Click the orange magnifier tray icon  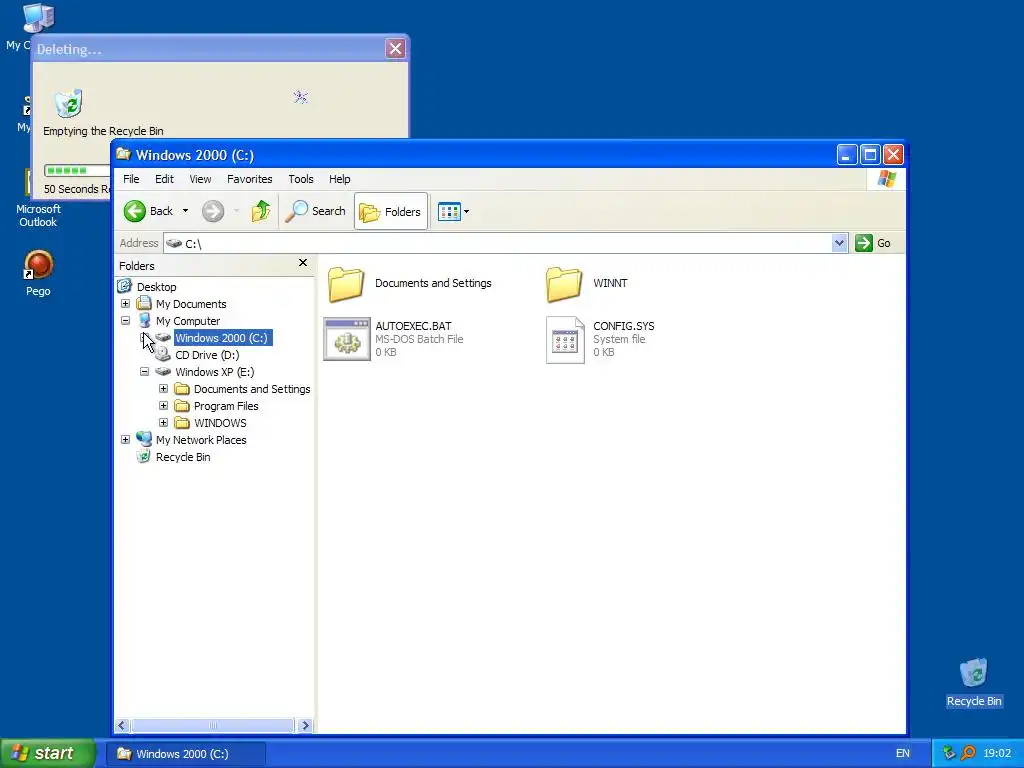pos(968,753)
